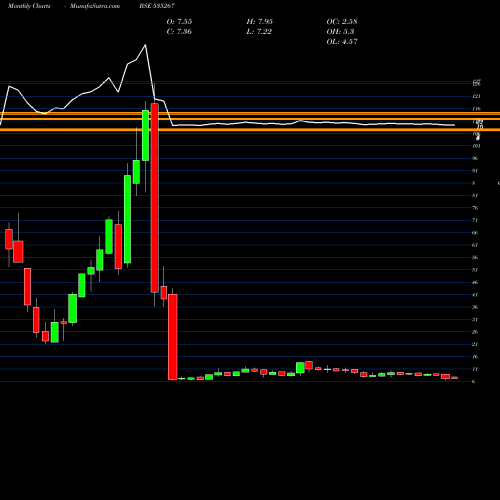Select the 'BSE 533267' symbol label
Viewport: 500px width, 500px height.
point(157,6)
